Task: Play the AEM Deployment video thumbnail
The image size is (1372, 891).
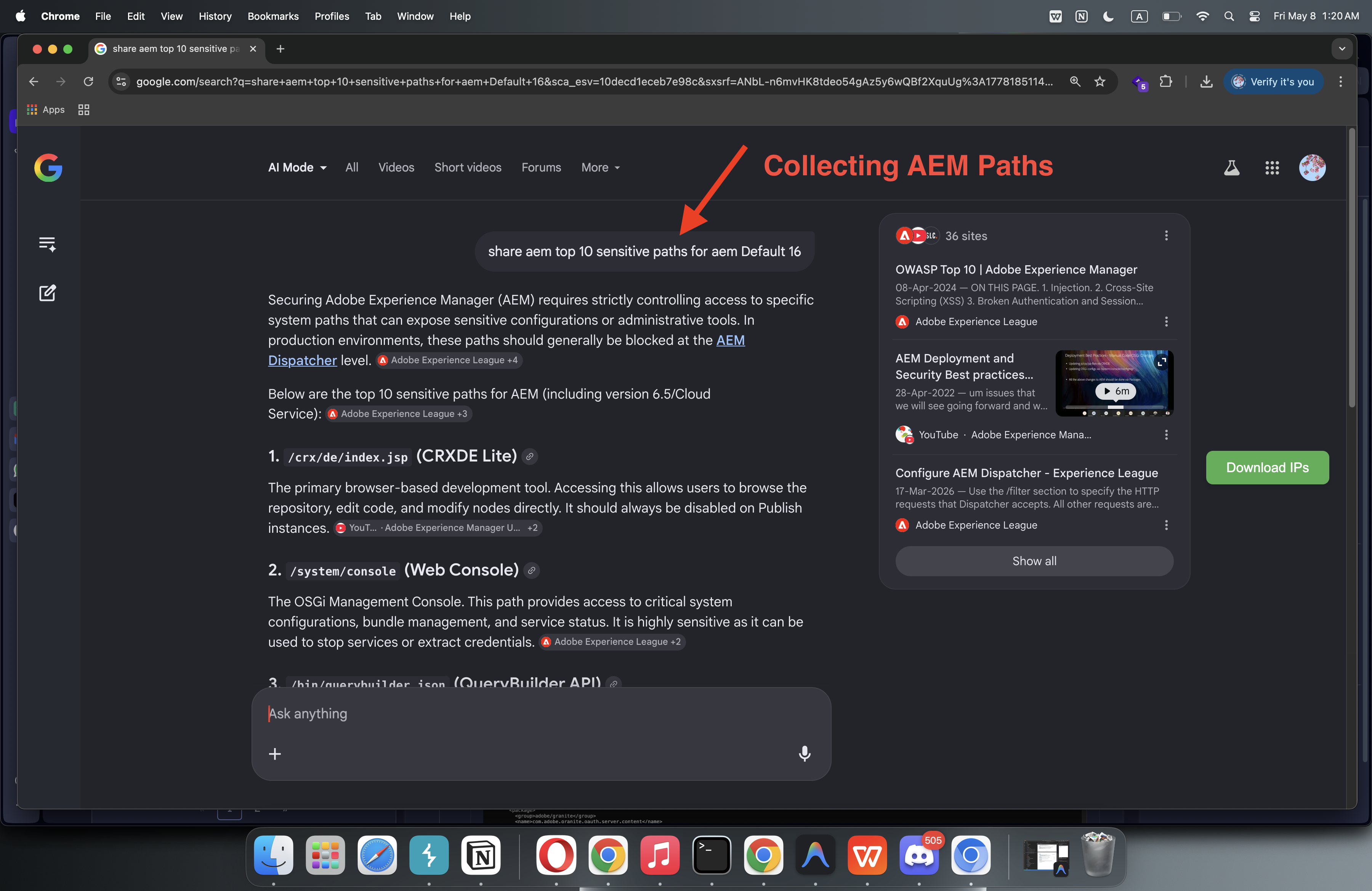Action: [x=1114, y=383]
